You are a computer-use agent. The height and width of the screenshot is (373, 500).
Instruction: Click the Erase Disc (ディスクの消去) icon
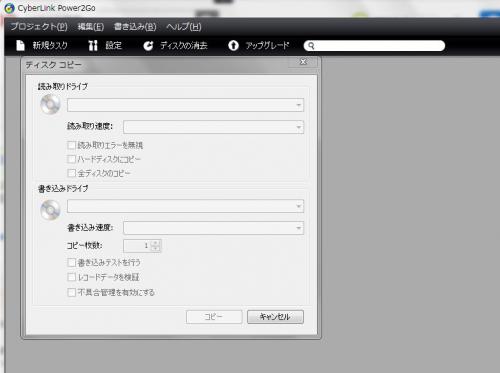[148, 46]
